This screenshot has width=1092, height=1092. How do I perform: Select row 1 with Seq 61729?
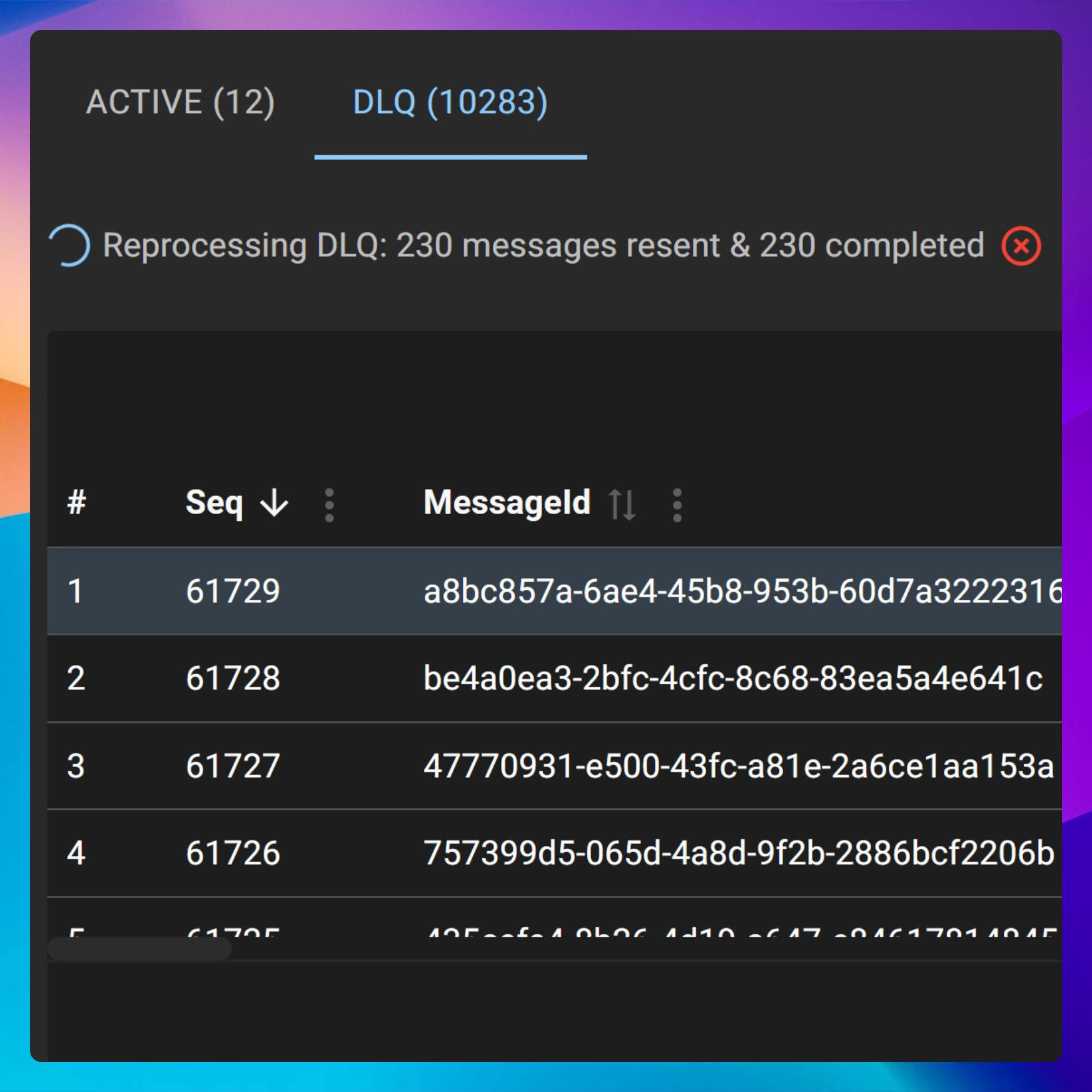[233, 591]
